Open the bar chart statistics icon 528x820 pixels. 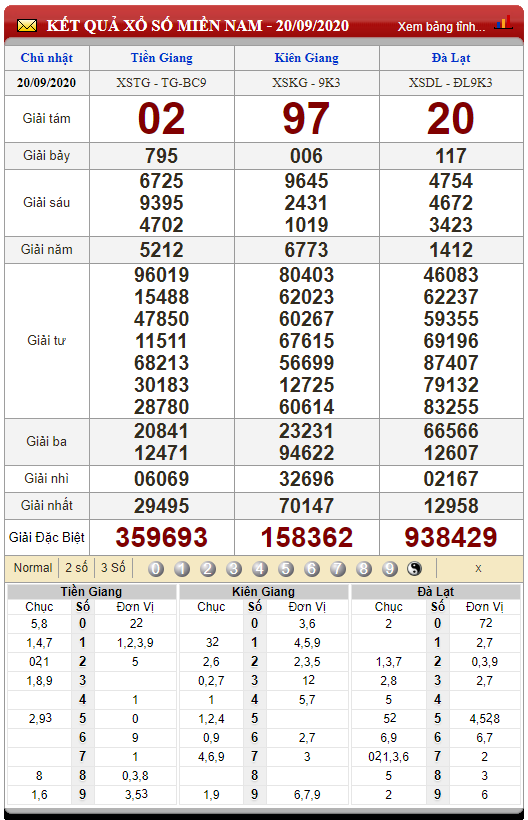[503, 22]
